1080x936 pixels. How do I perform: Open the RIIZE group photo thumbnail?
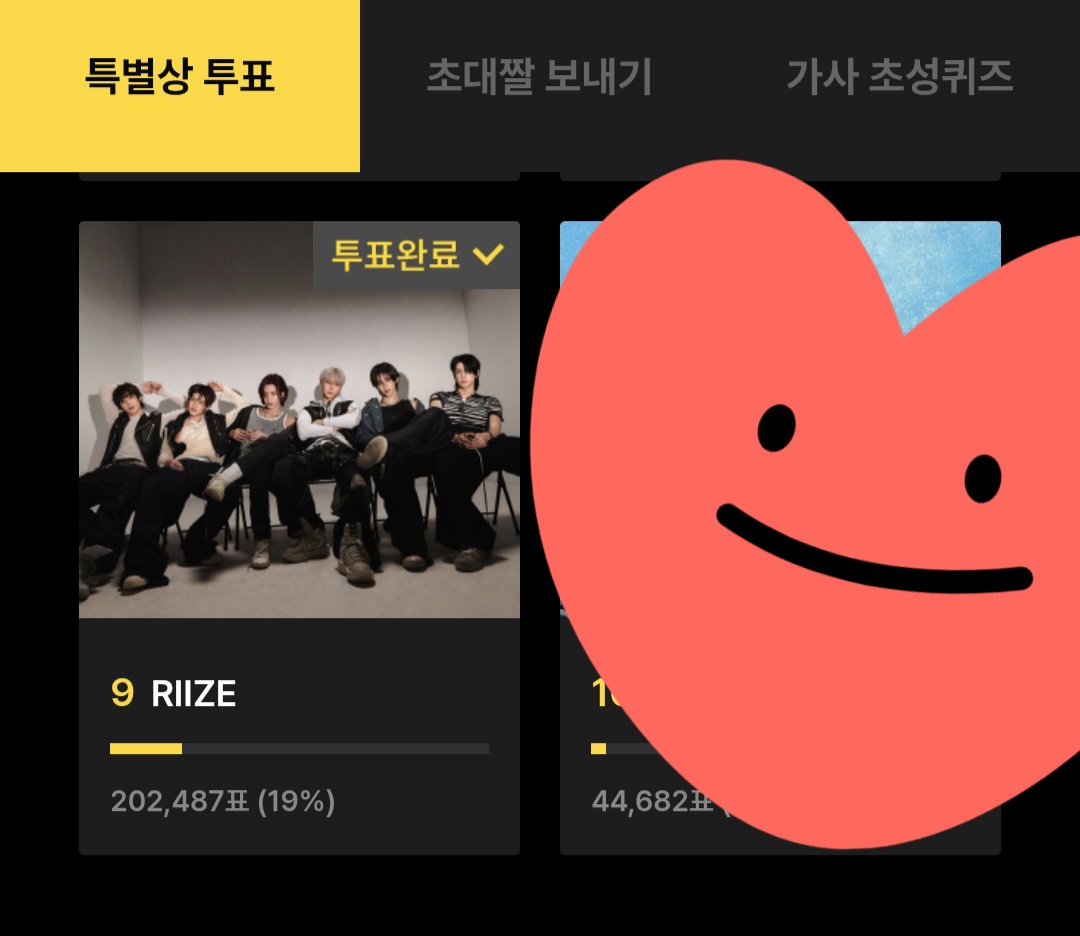(299, 419)
